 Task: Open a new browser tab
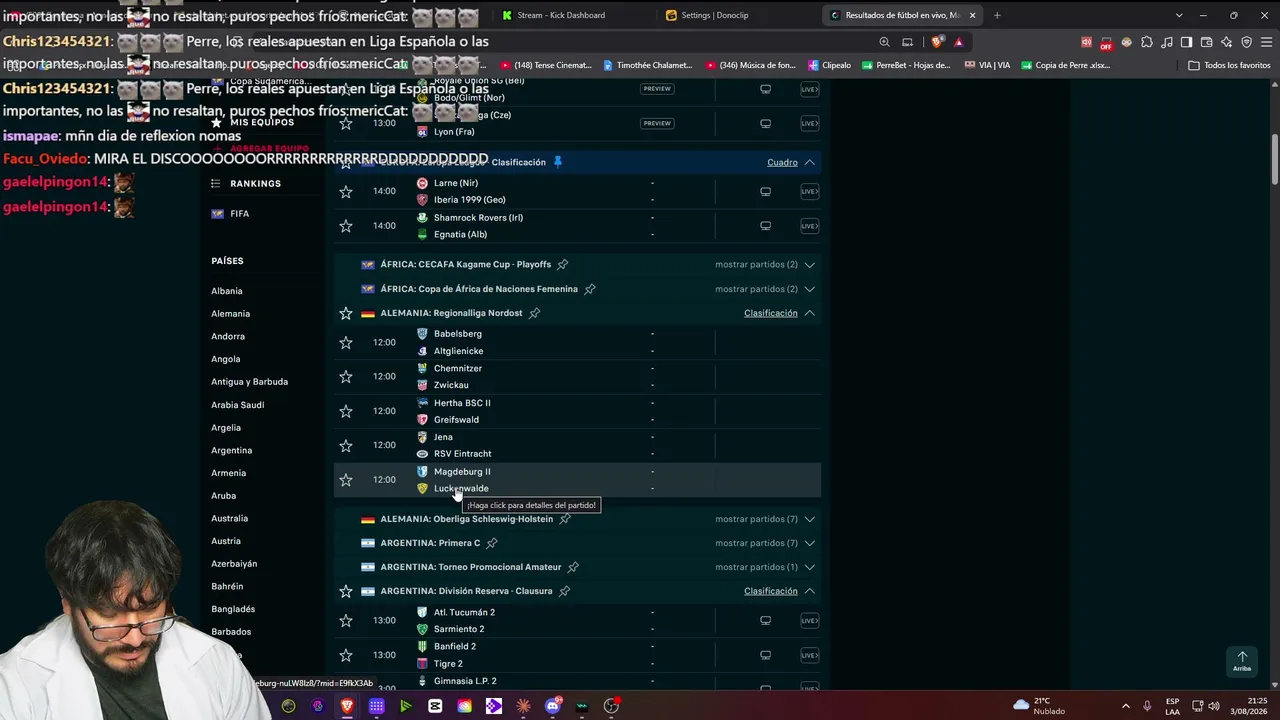click(997, 15)
